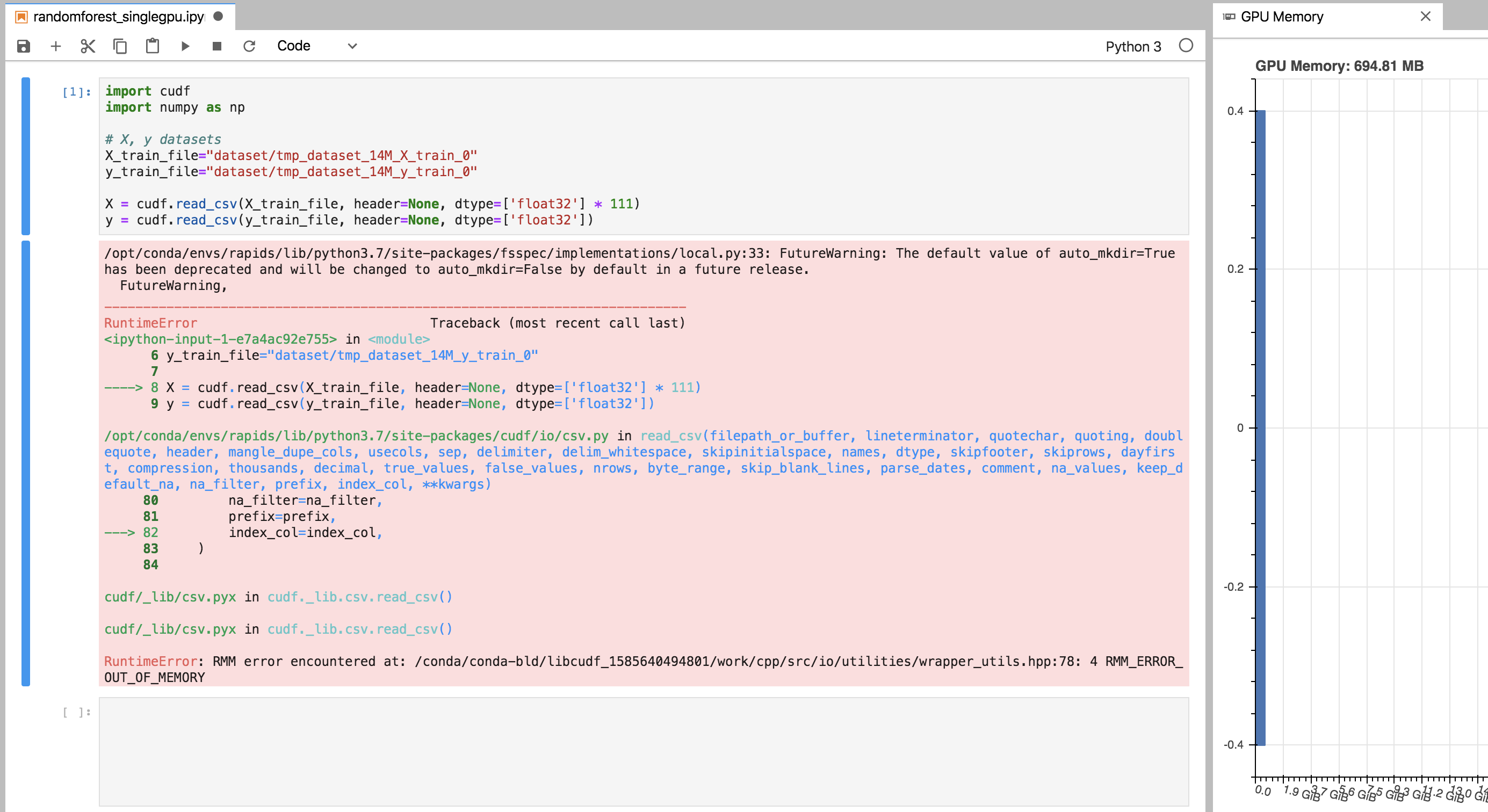Cut the selected cell using scissors icon
This screenshot has width=1488, height=812.
pos(87,46)
